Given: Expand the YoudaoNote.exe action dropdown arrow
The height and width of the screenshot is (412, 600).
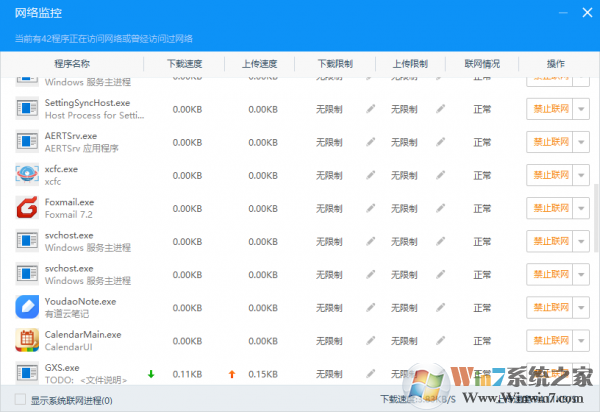Looking at the screenshot, I should tap(582, 307).
